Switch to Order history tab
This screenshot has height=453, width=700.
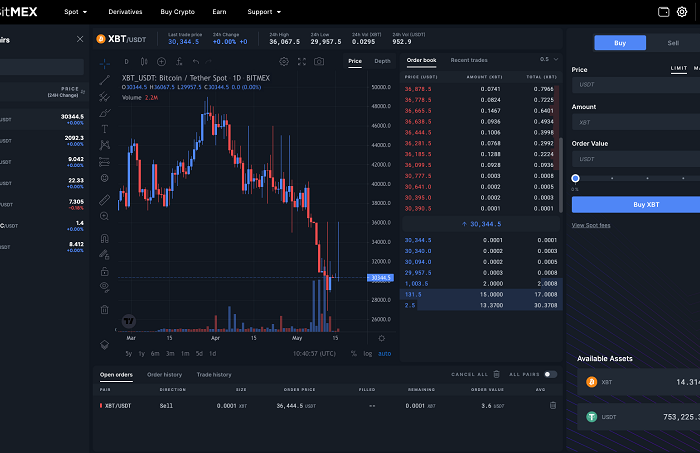coord(165,374)
